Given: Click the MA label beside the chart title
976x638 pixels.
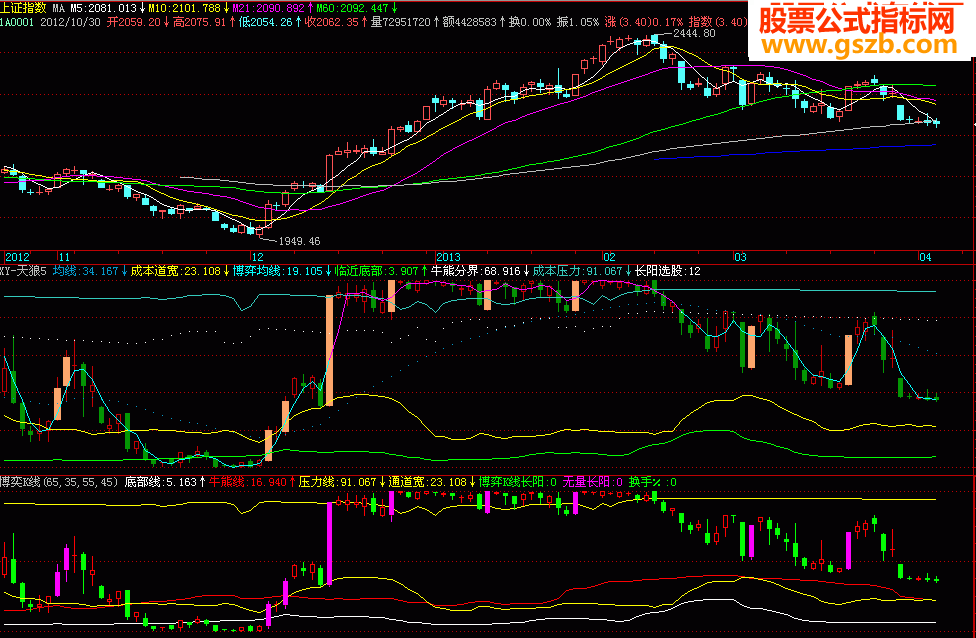Looking at the screenshot, I should (x=59, y=8).
